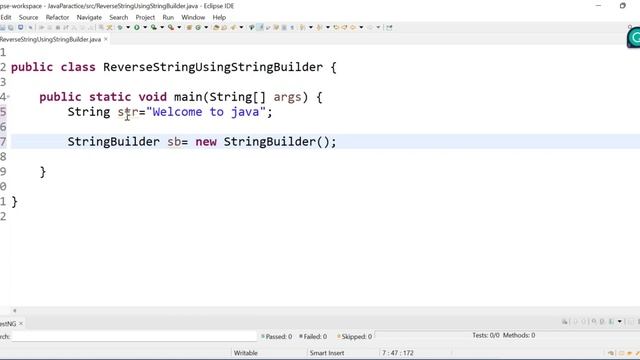Open the Run launch dropdown arrow
This screenshot has width=640, height=360.
(x=145, y=27)
